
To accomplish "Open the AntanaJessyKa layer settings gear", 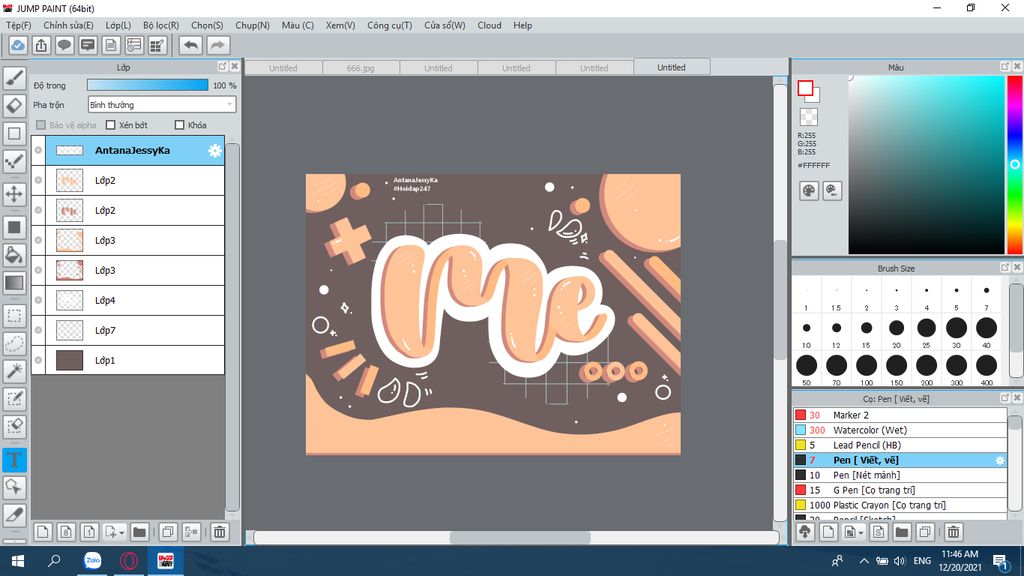I will tap(215, 151).
